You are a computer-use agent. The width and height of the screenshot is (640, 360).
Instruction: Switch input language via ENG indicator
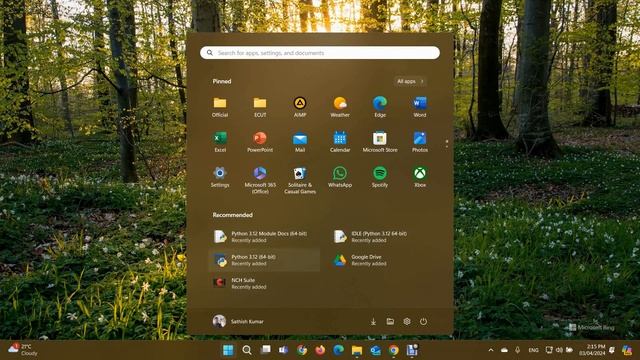pyautogui.click(x=533, y=350)
